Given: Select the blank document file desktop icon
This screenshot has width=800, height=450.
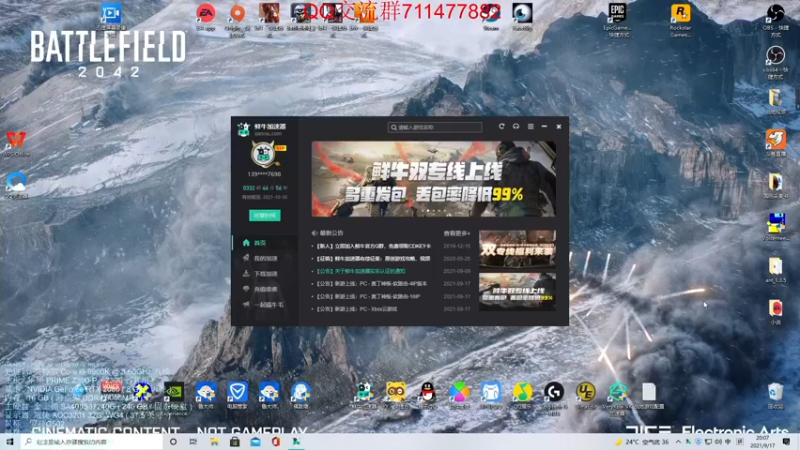Looking at the screenshot, I should (648, 395).
